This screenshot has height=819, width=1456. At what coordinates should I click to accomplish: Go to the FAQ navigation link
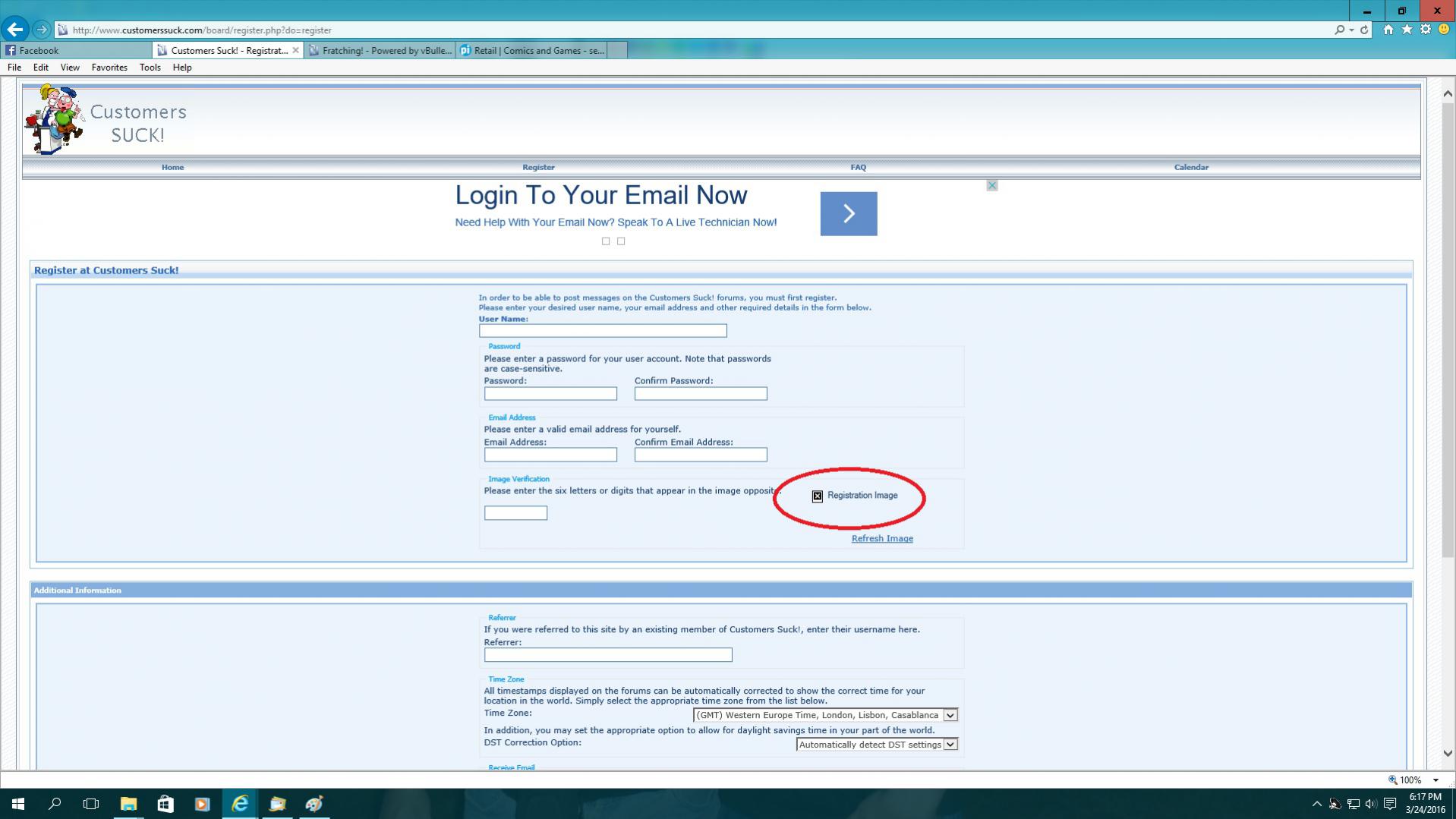858,167
